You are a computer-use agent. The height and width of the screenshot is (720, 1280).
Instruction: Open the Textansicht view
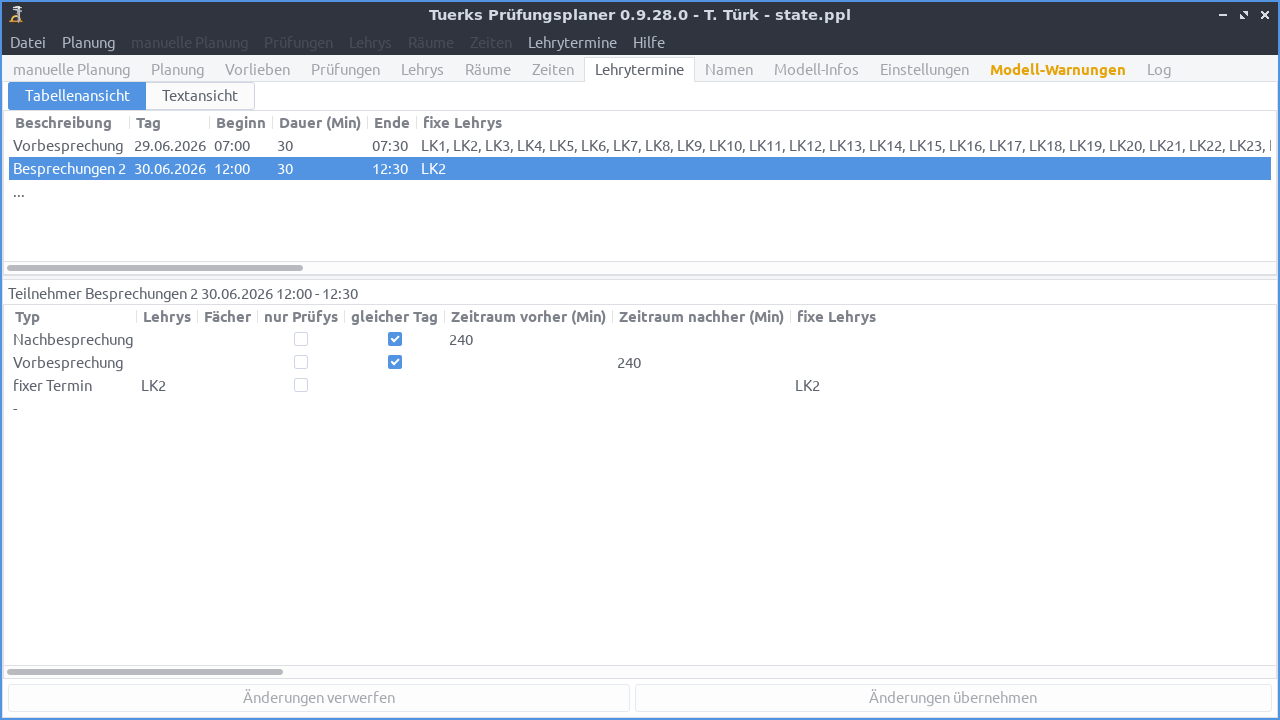click(x=199, y=95)
